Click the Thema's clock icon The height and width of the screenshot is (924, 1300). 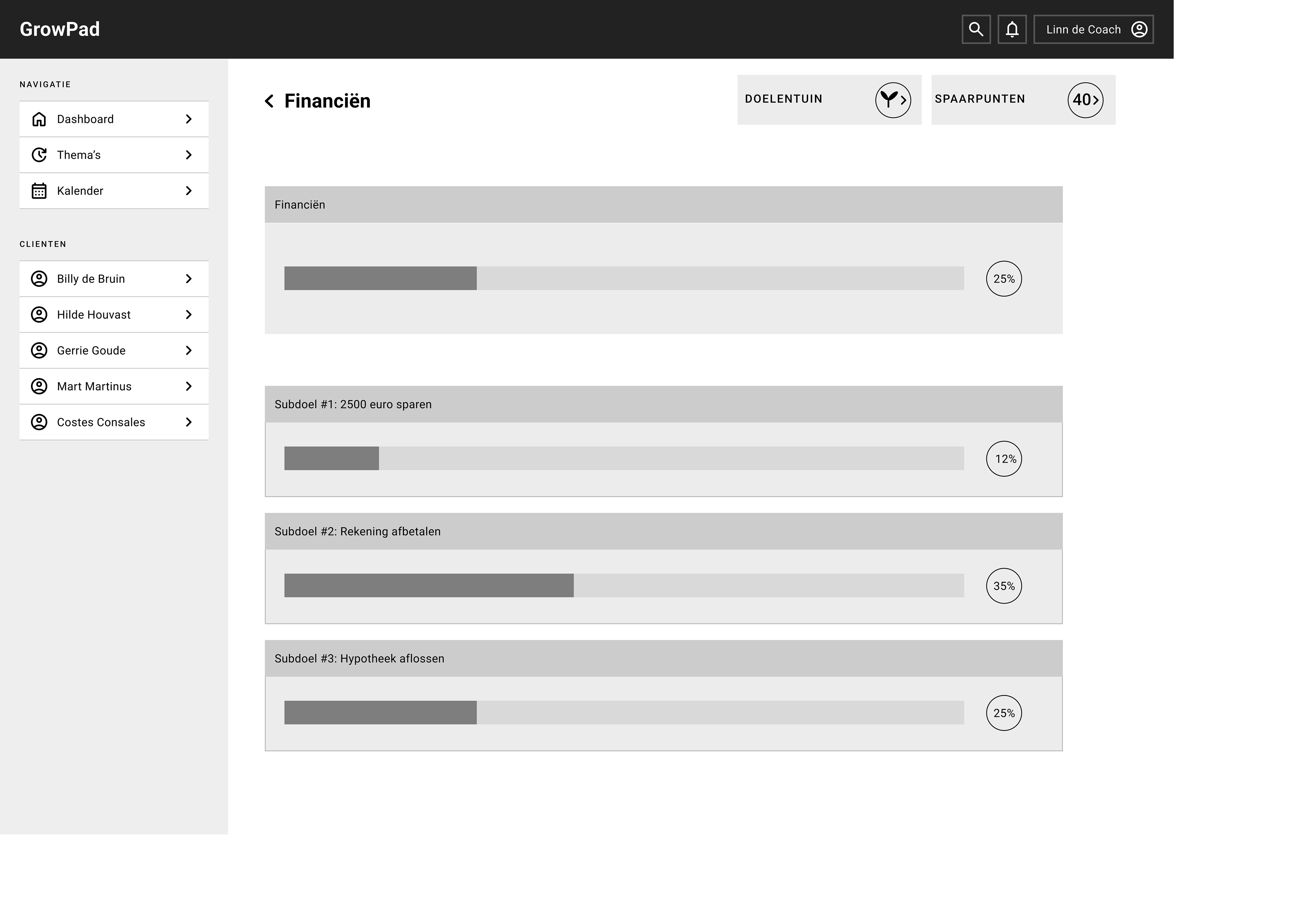point(39,155)
